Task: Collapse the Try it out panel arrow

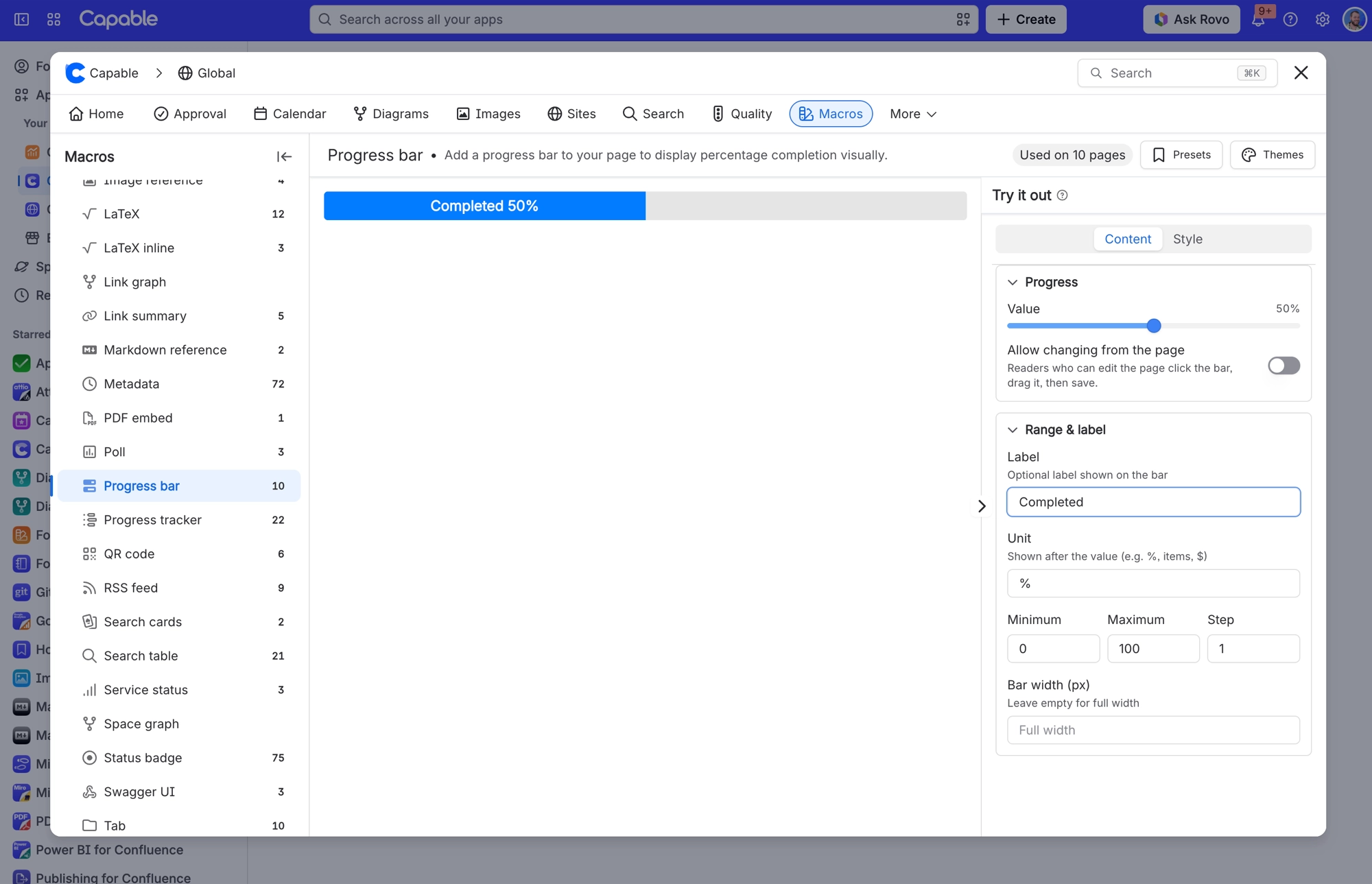Action: (982, 506)
